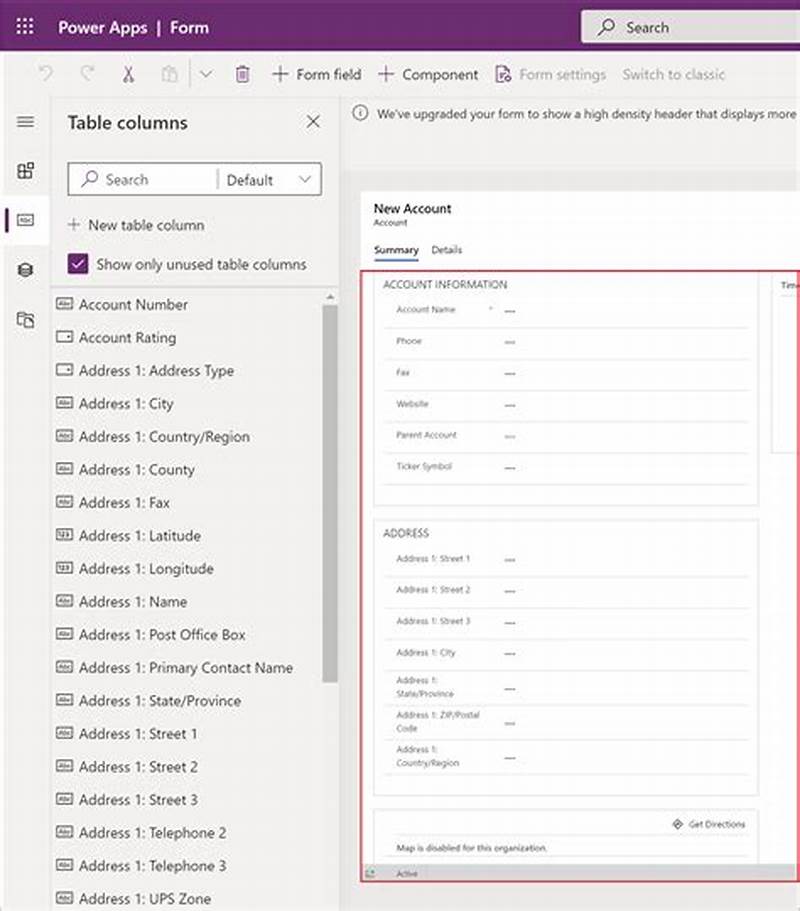The height and width of the screenshot is (911, 800).
Task: Select the Summary tab
Action: [x=396, y=250]
